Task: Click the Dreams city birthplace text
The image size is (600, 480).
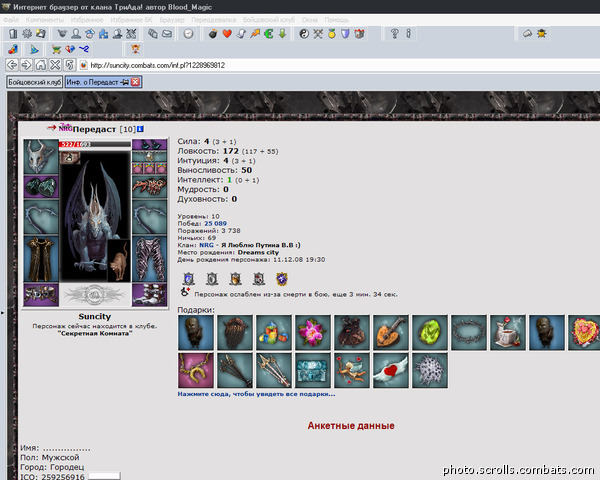Action: coord(258,252)
